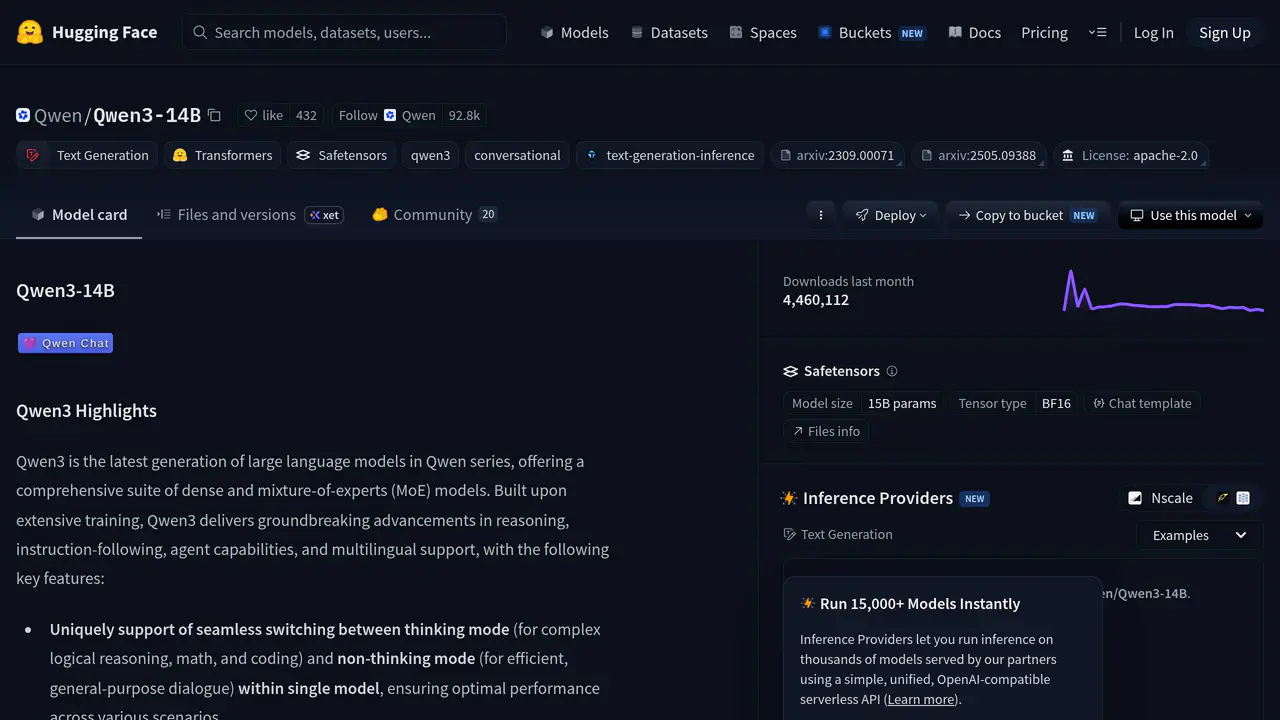Expand the Use this model dropdown
Screen dimensions: 1280x720
1190,215
